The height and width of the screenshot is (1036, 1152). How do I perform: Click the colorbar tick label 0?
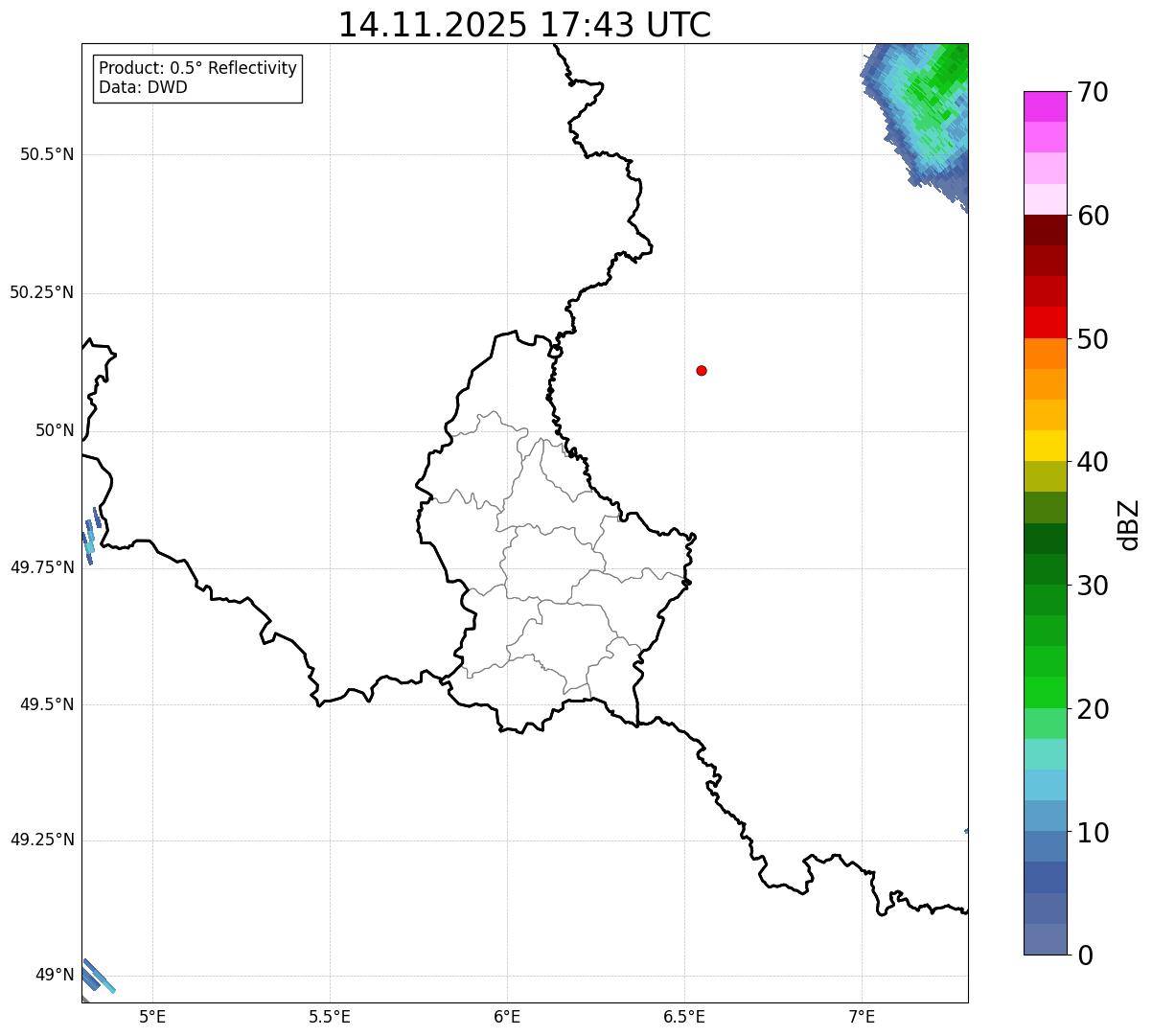point(1085,955)
